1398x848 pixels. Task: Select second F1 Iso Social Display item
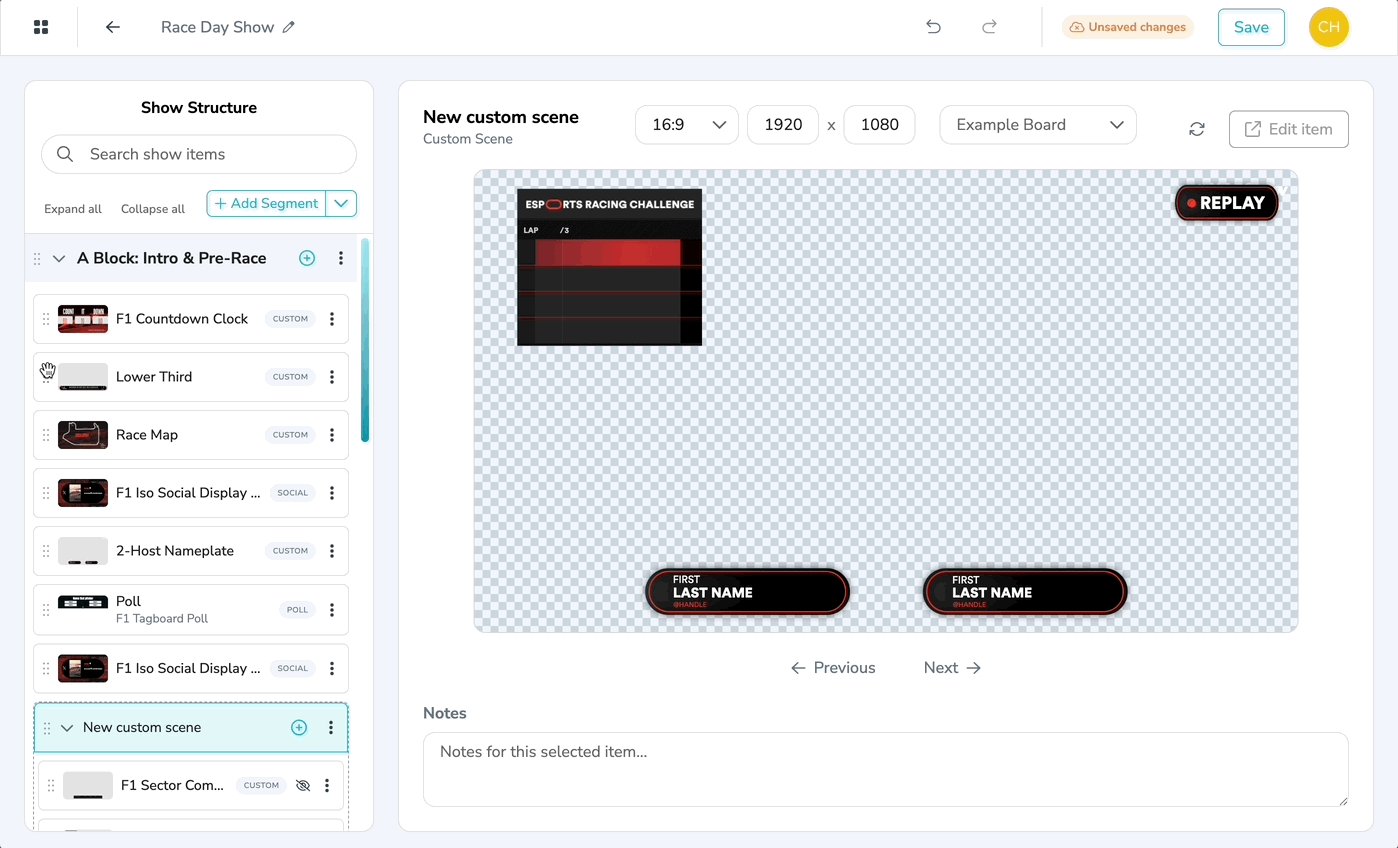click(191, 668)
